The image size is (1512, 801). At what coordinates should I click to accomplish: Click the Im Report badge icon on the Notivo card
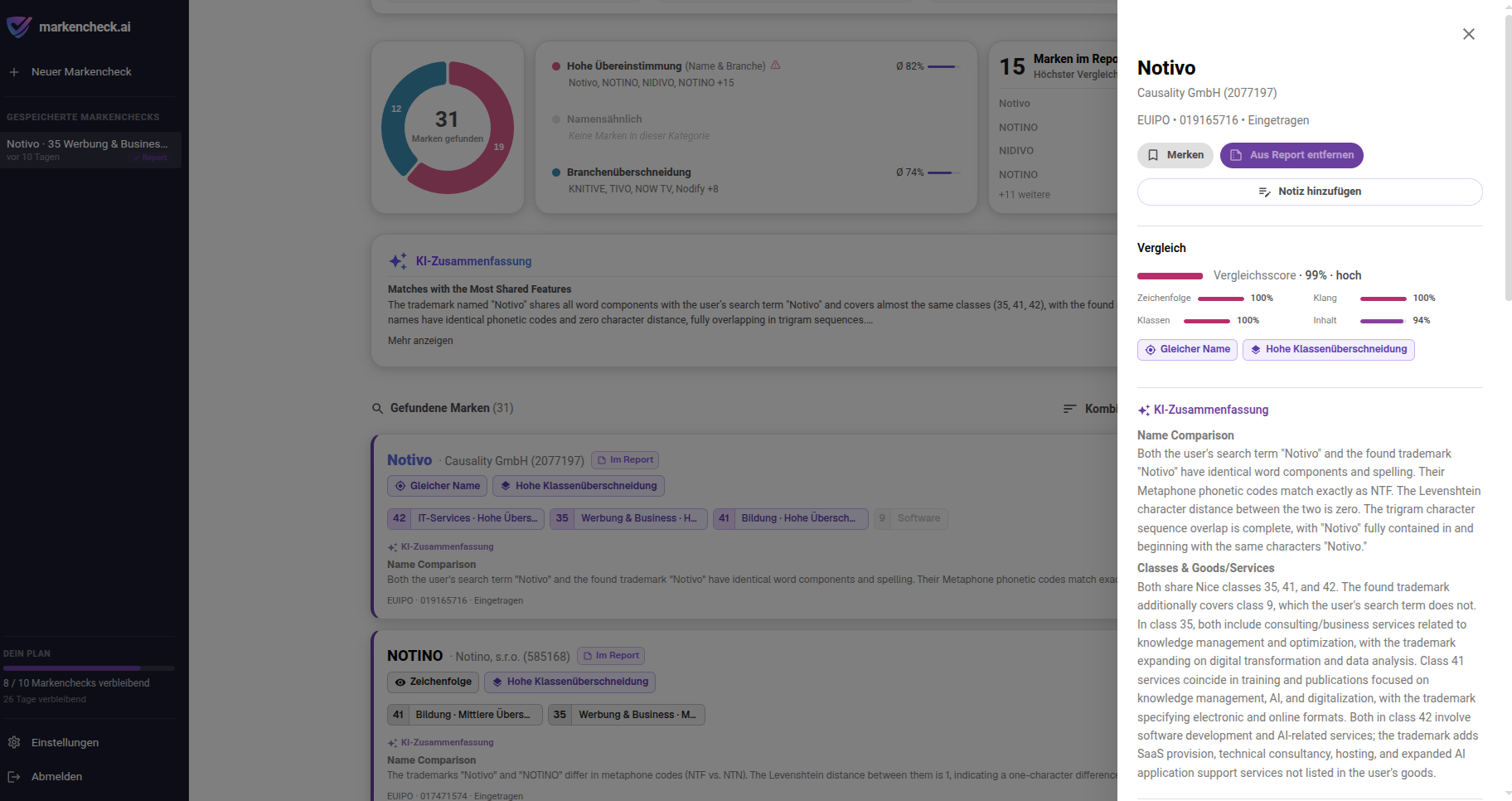click(x=602, y=460)
